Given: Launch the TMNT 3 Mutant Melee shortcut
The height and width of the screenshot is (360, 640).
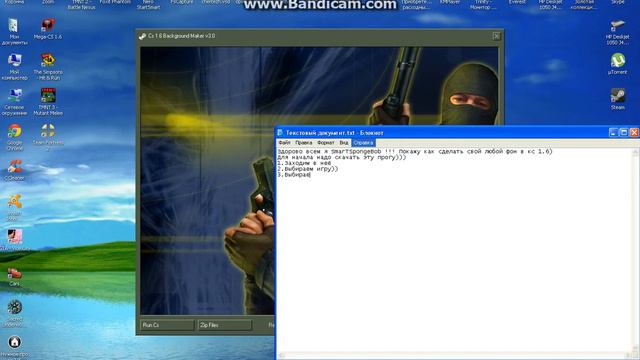Looking at the screenshot, I should (x=48, y=102).
